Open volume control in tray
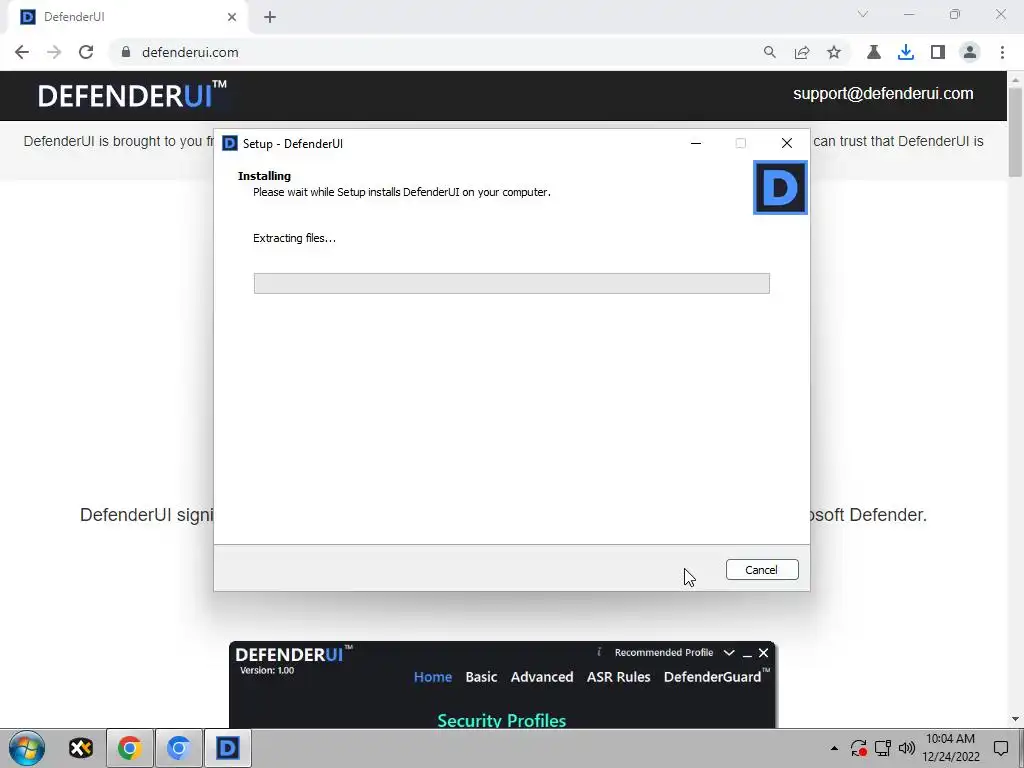This screenshot has height=768, width=1024. (x=906, y=748)
